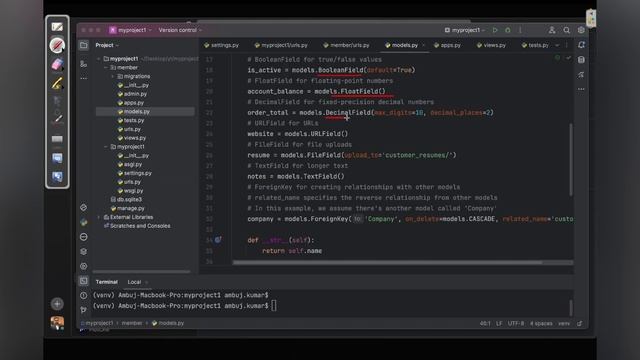Screen dimensions: 640x360
Task: Select the Local terminal tab
Action: pos(134,282)
